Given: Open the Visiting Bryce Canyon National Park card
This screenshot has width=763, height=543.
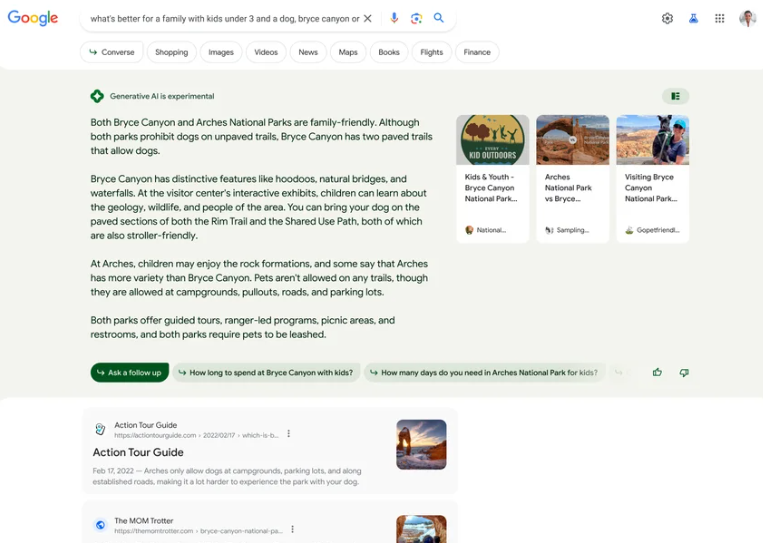Looking at the screenshot, I should [x=653, y=179].
